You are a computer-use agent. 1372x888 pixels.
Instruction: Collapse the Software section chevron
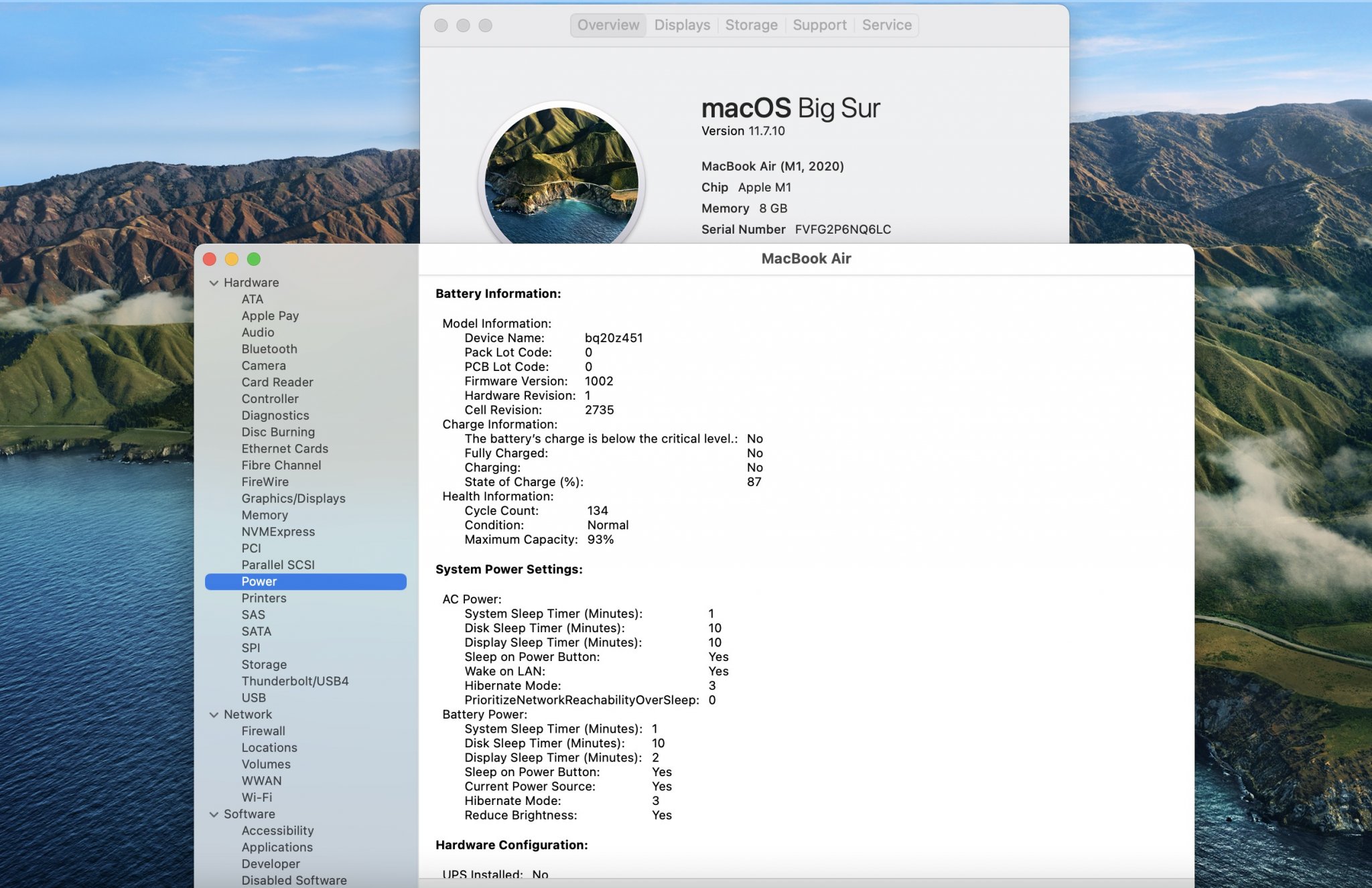pos(214,814)
